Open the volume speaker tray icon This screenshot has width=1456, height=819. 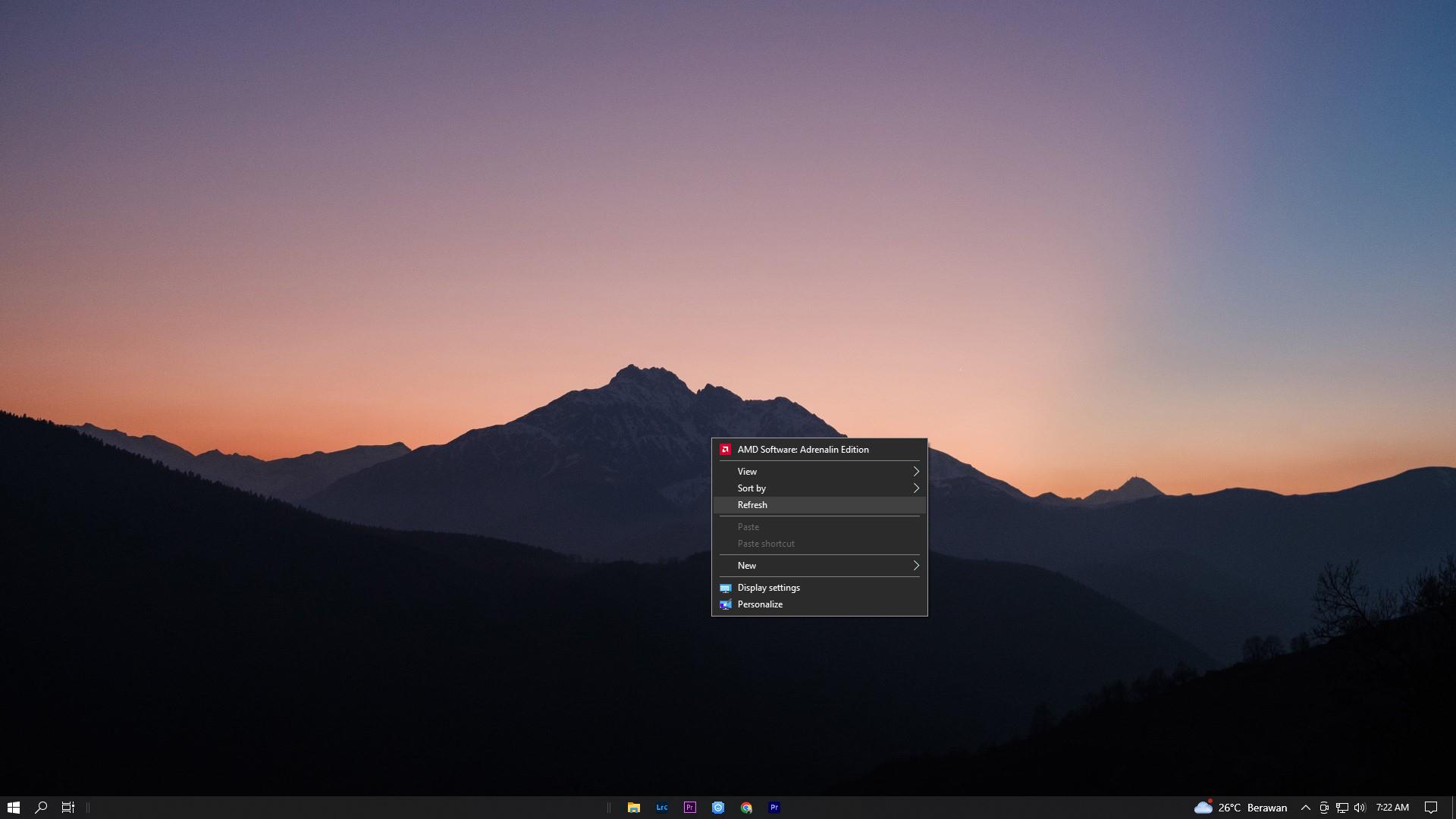(x=1359, y=808)
